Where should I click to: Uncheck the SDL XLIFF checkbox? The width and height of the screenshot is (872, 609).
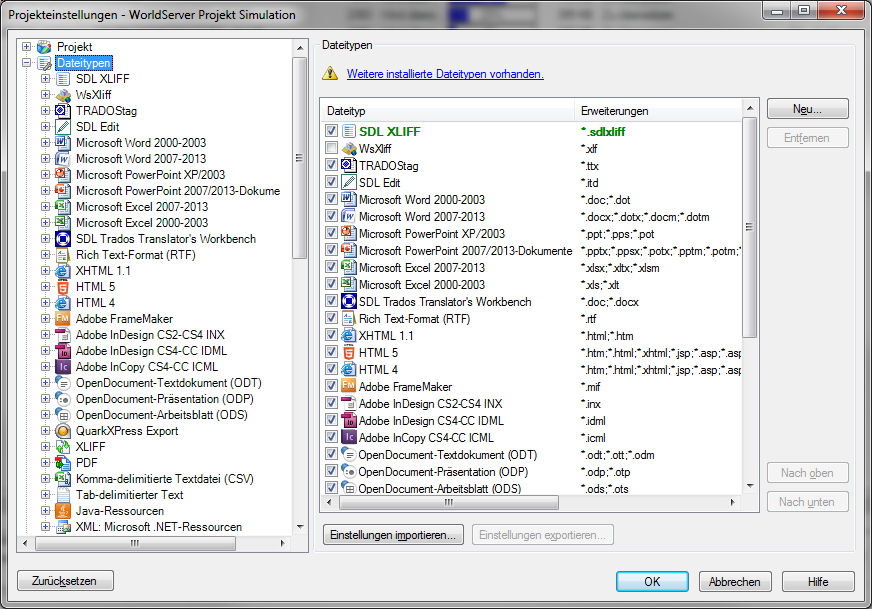[331, 131]
